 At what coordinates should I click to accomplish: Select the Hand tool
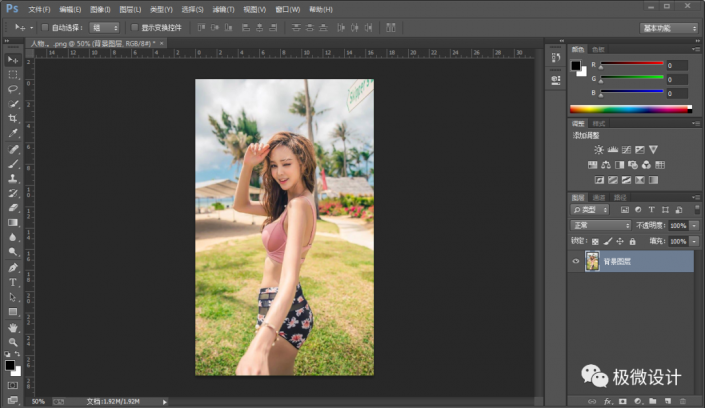click(x=13, y=327)
